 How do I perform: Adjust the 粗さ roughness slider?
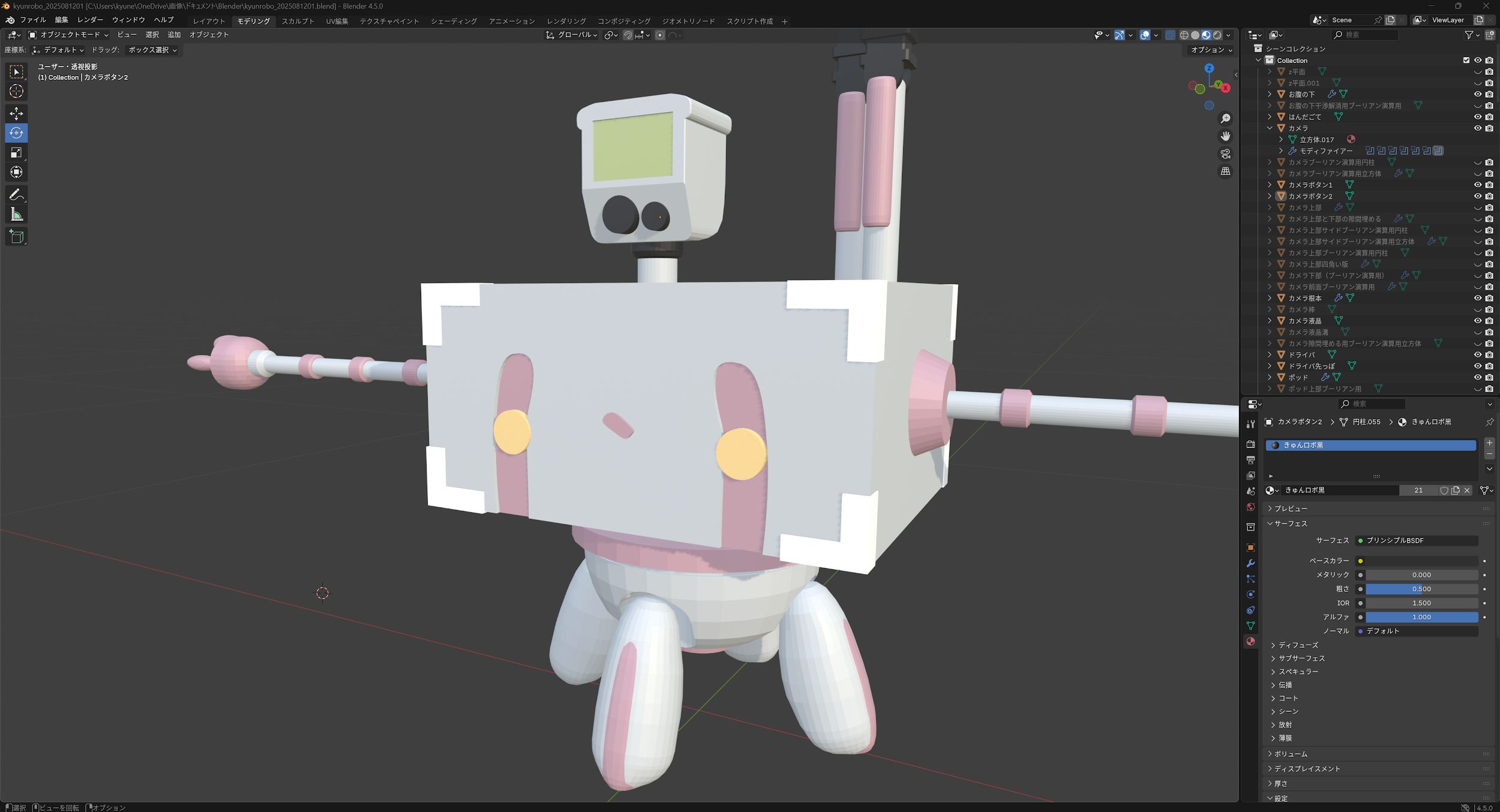click(x=1421, y=589)
